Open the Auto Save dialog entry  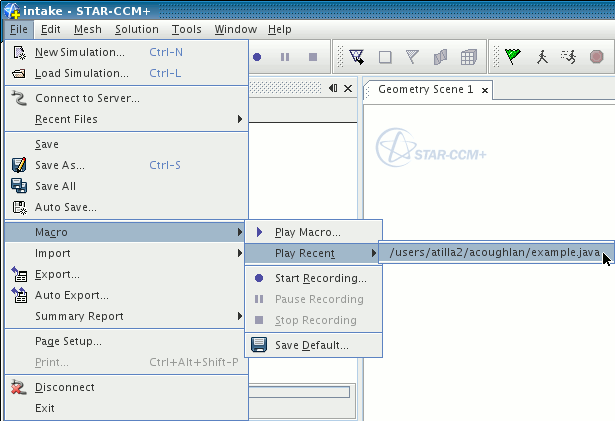(127, 207)
